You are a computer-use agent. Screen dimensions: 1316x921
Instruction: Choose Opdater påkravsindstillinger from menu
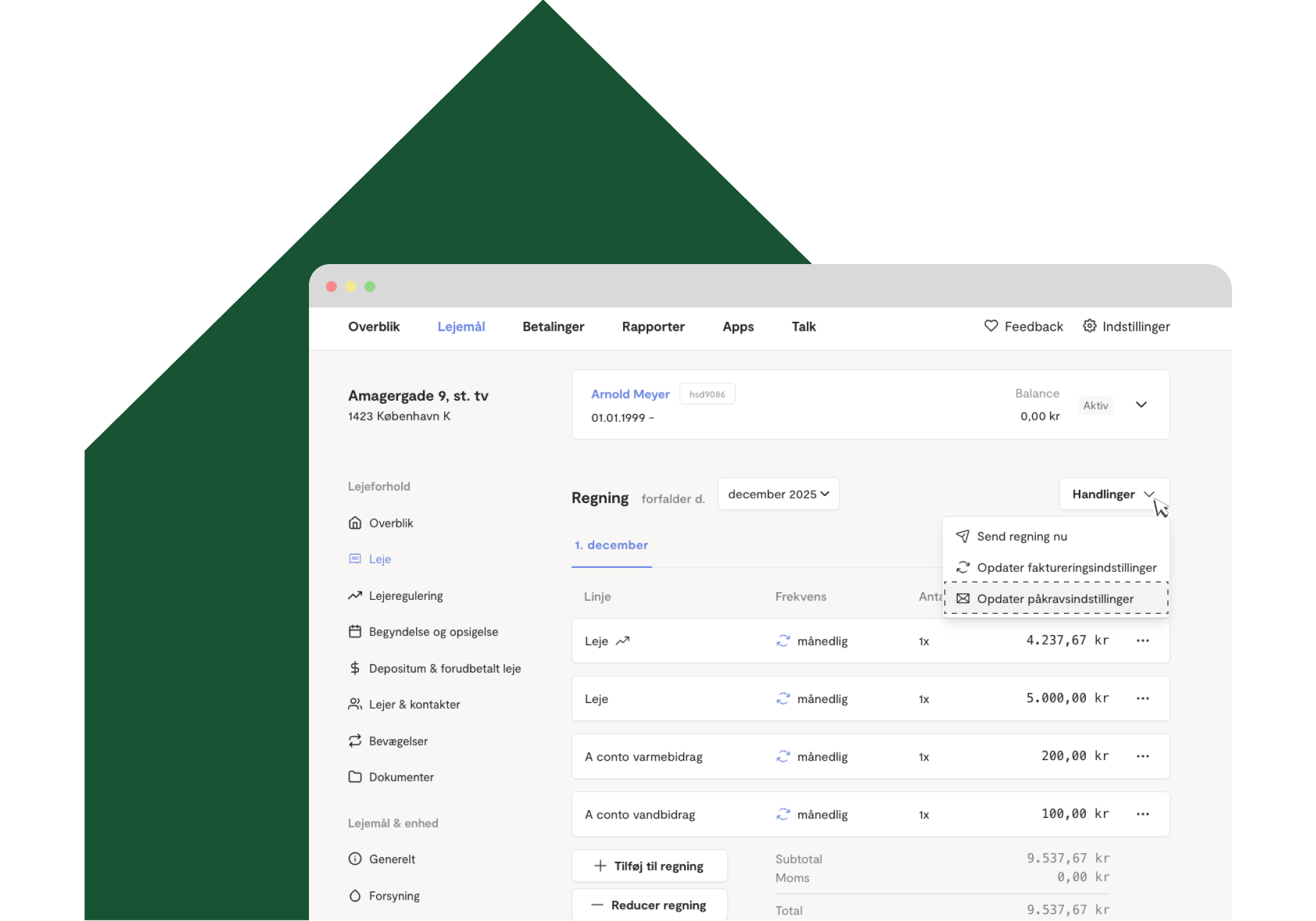pyautogui.click(x=1056, y=599)
